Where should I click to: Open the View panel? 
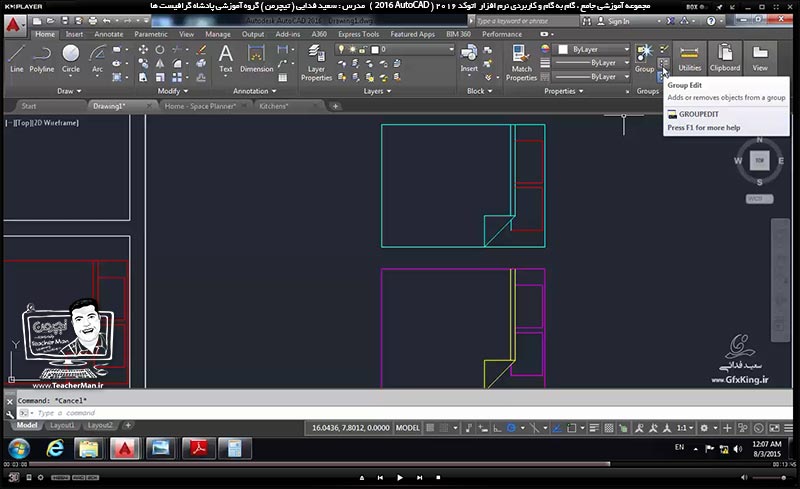point(760,58)
